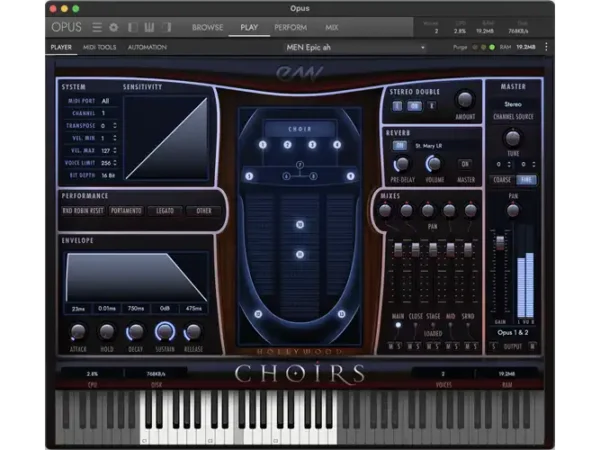This screenshot has height=450, width=600.
Task: Click the Legato performance button
Action: pos(165,211)
